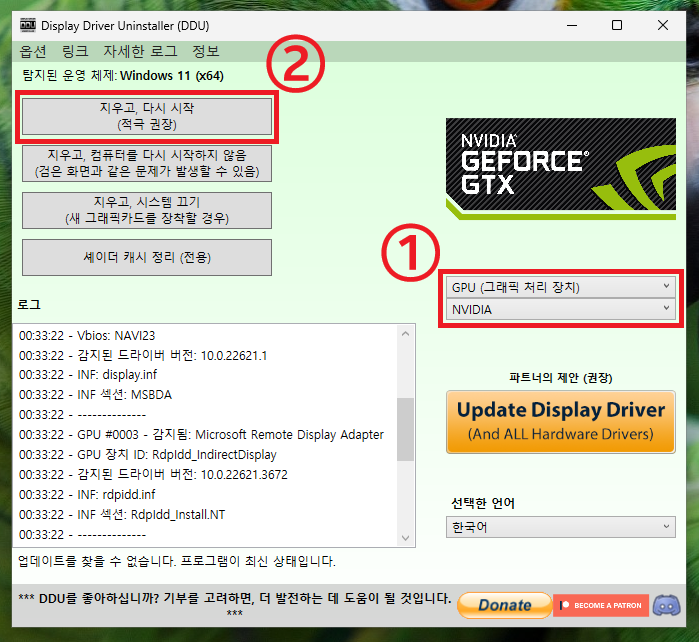Viewport: 699px width, 642px height.
Task: Click the 'DDU를 좋아하십니까?' donation message
Action: (x=234, y=604)
